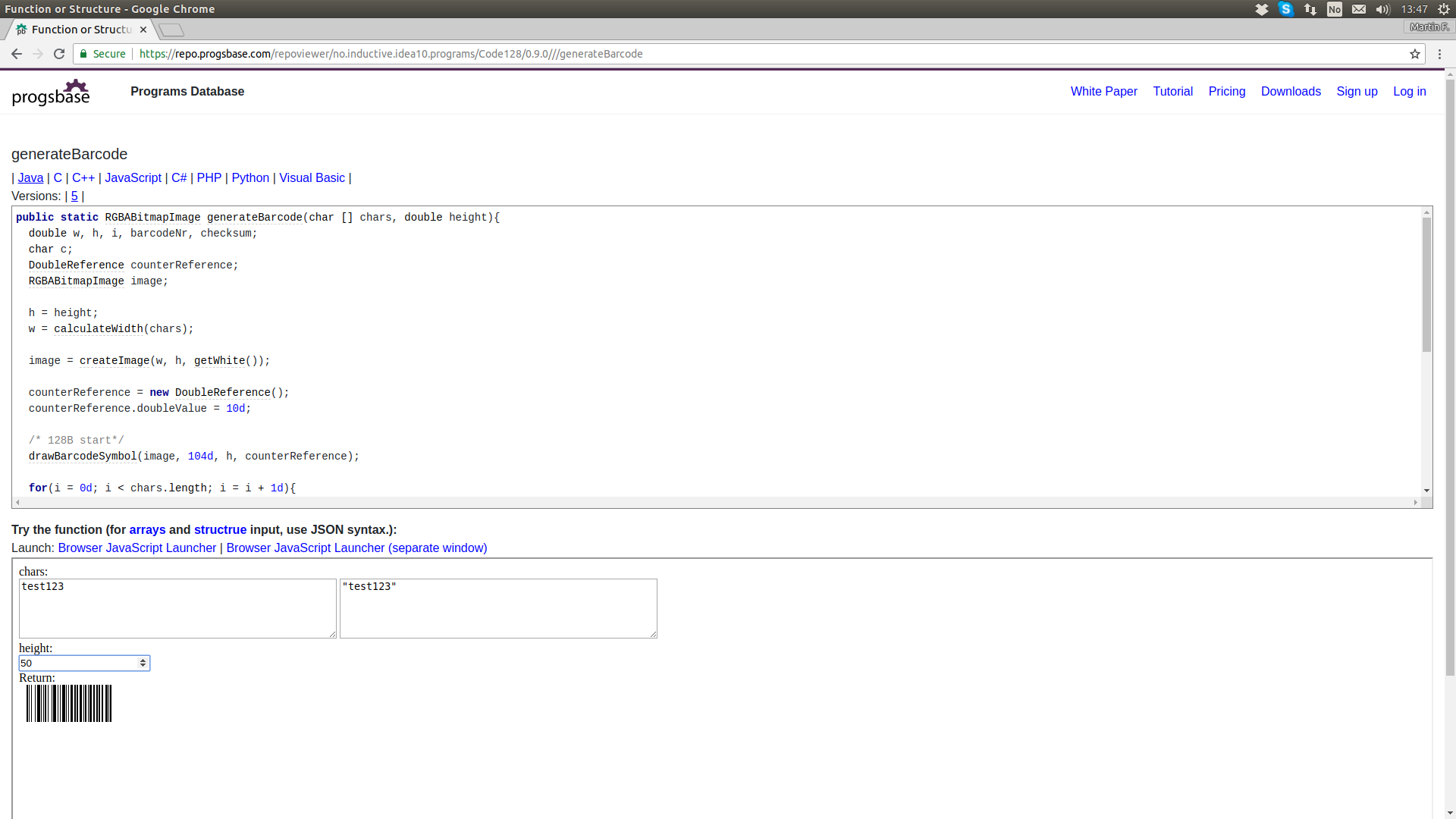Switch the code view to C
This screenshot has width=1456, height=819.
pos(58,178)
